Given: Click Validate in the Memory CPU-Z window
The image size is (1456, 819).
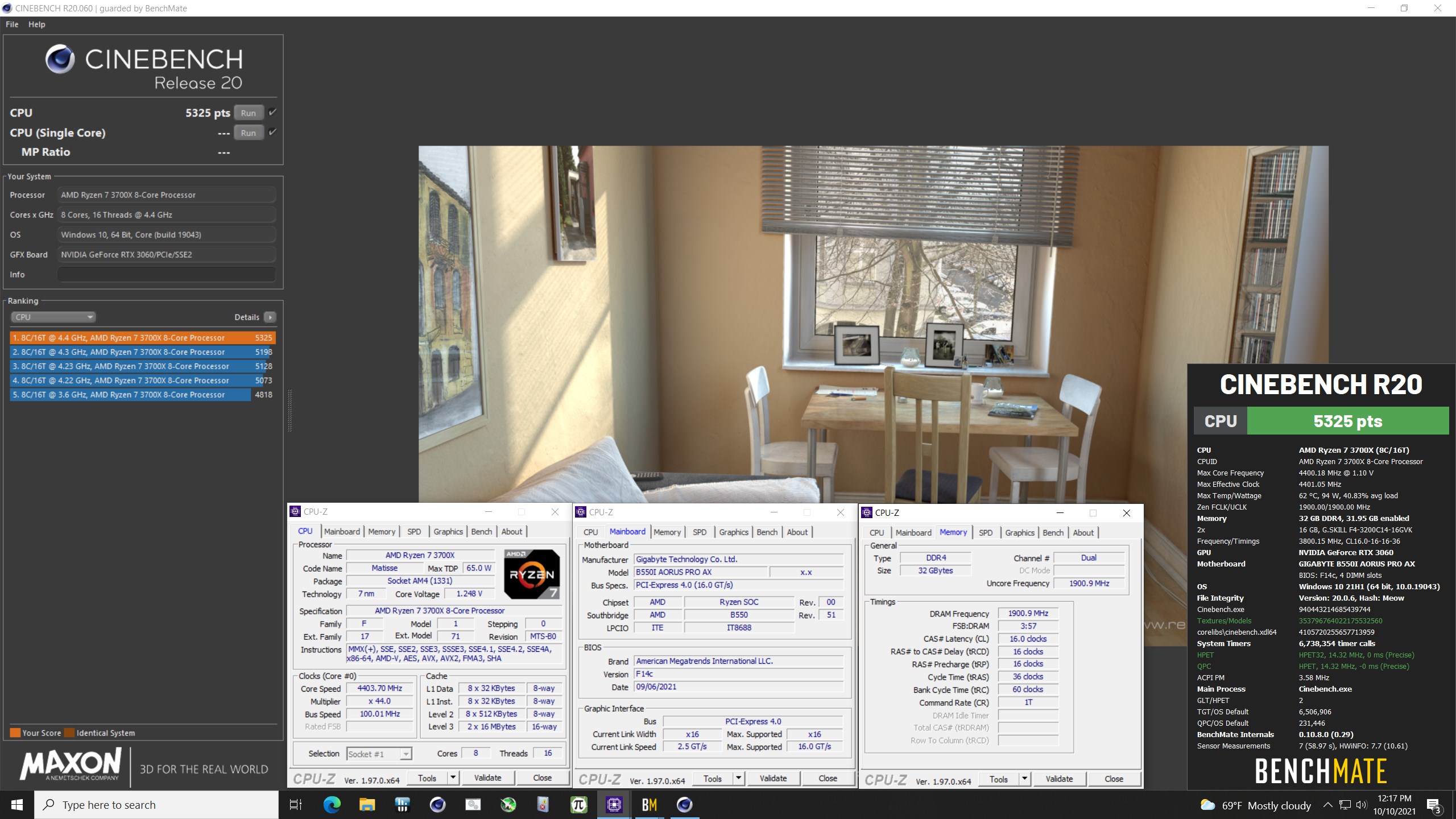Looking at the screenshot, I should tap(1059, 779).
